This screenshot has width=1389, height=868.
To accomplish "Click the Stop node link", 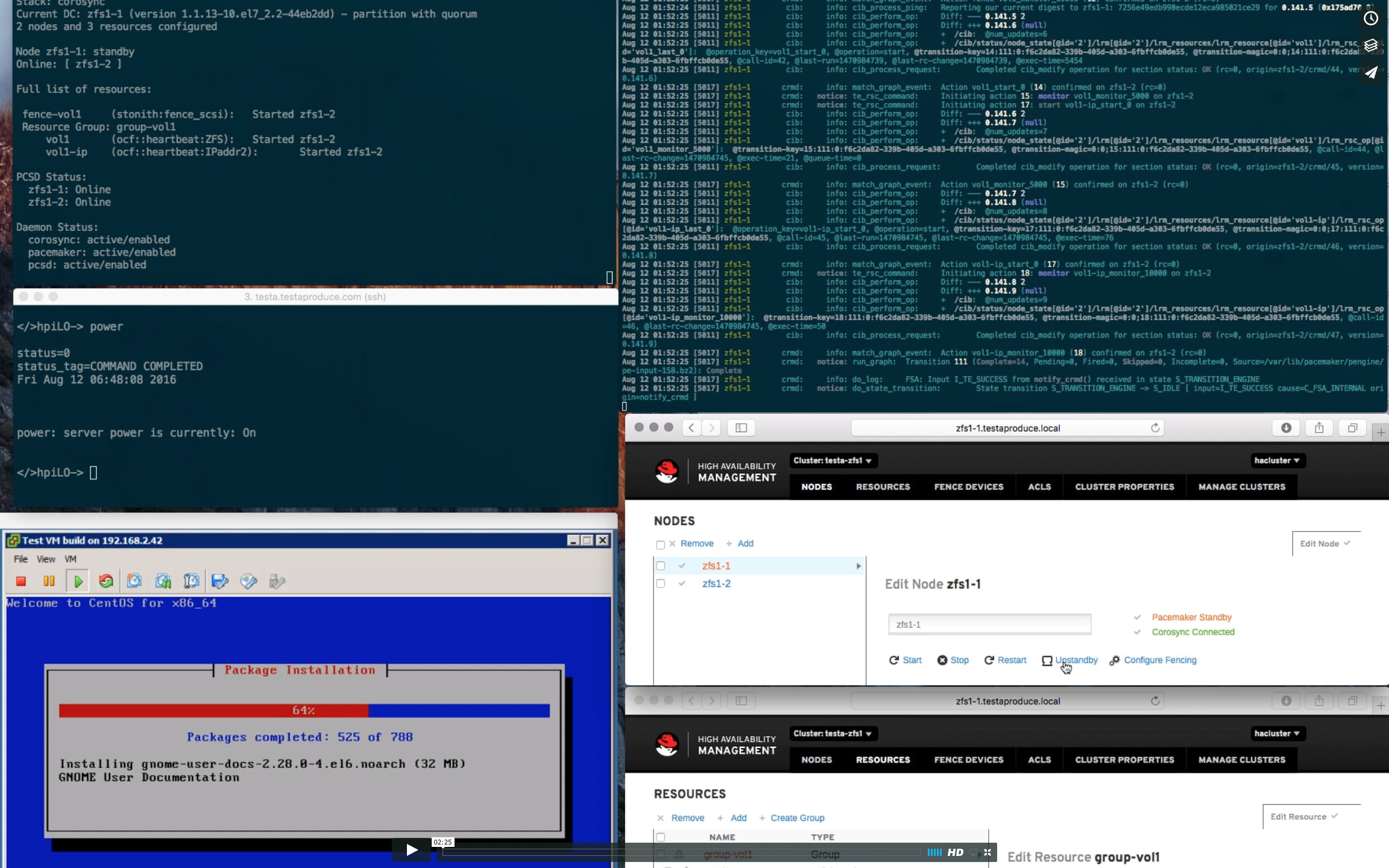I will [953, 660].
